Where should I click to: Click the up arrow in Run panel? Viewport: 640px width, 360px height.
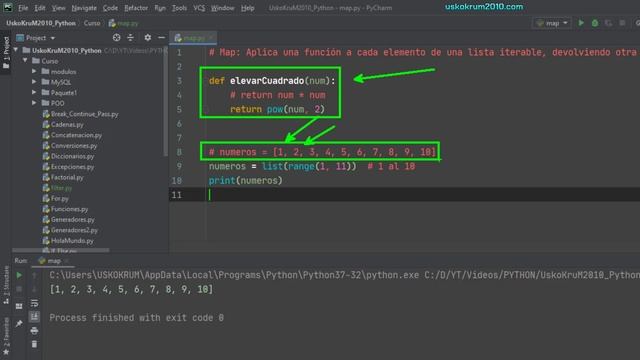tap(34, 276)
